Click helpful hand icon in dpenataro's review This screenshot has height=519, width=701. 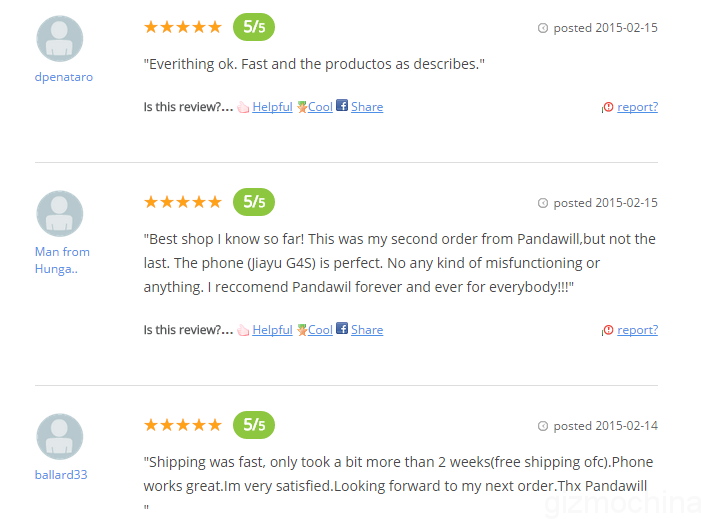pos(243,107)
